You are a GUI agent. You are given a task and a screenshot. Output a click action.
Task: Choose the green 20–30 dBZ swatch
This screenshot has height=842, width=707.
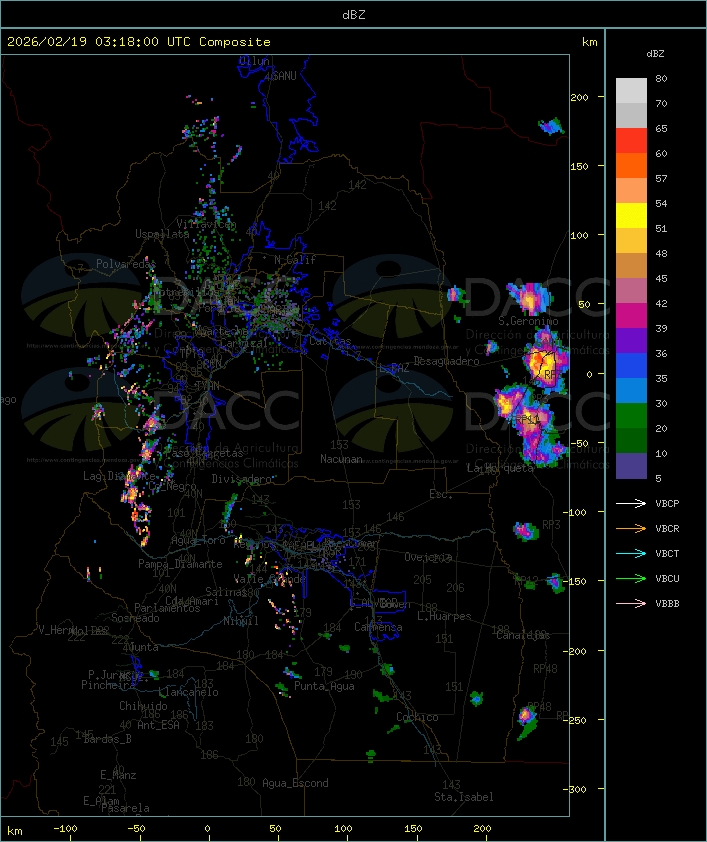pyautogui.click(x=631, y=416)
